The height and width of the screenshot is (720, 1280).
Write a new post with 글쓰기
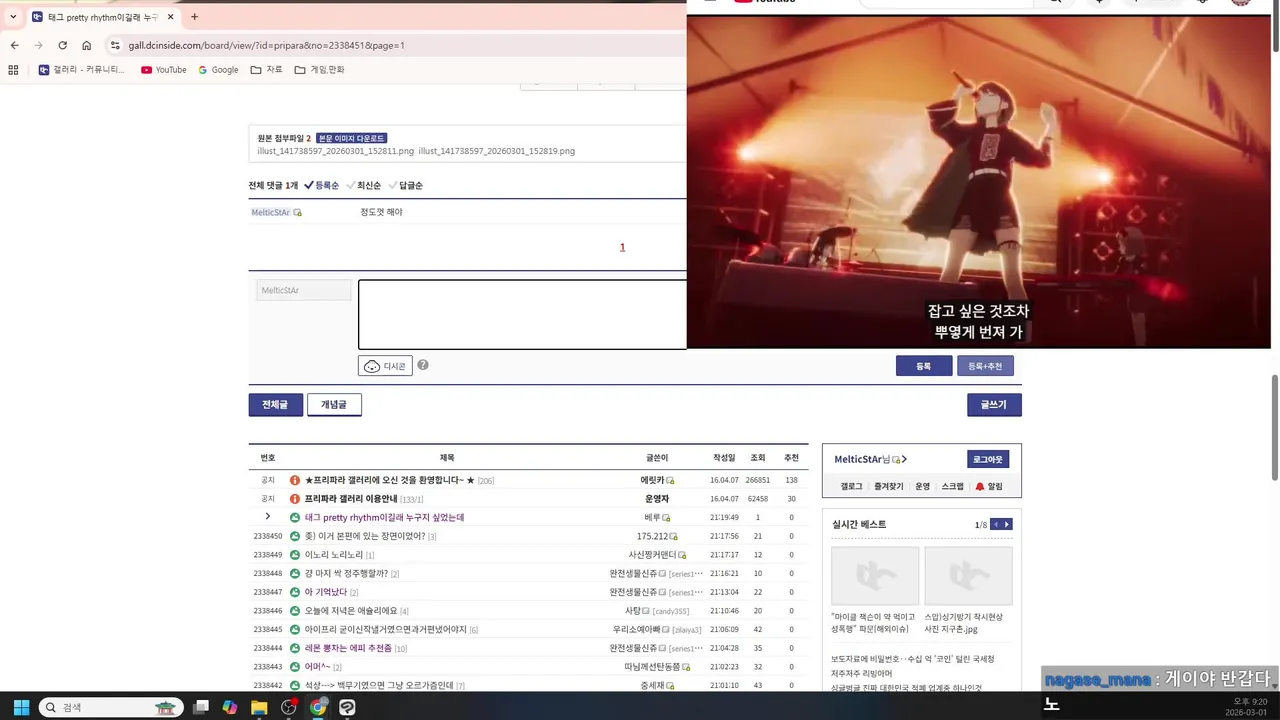pyautogui.click(x=994, y=404)
